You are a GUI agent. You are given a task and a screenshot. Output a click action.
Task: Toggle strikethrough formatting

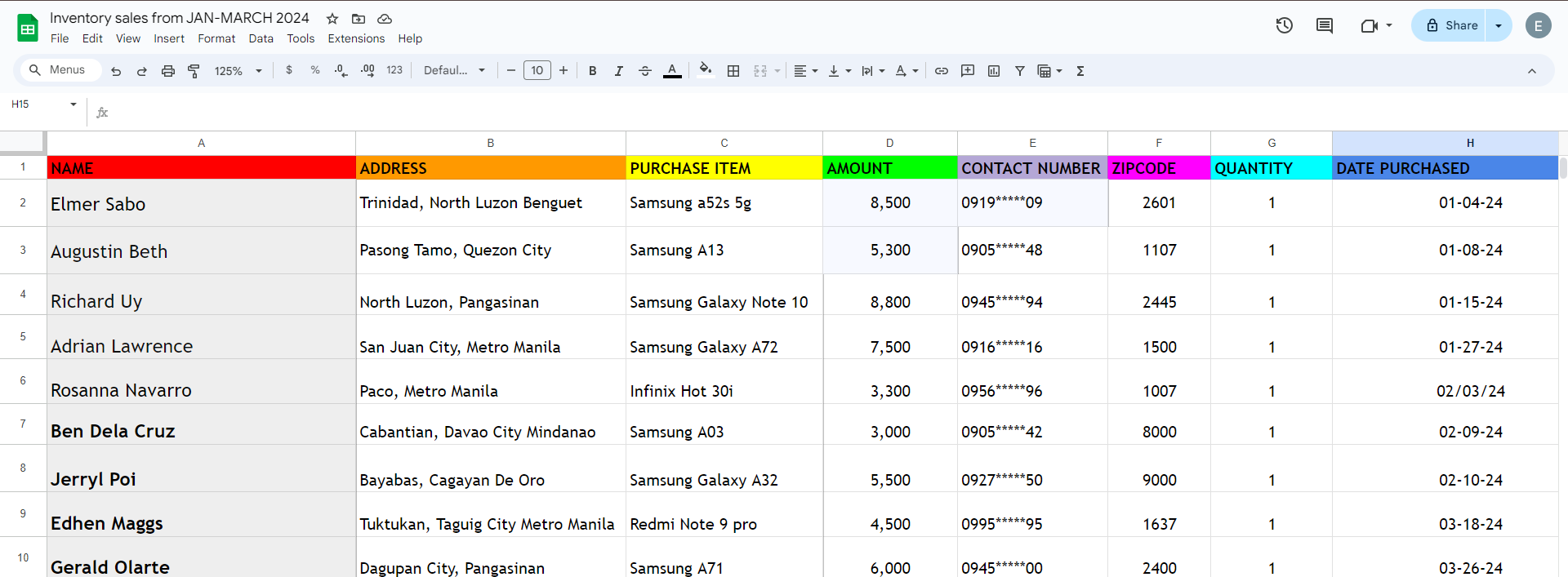tap(645, 71)
